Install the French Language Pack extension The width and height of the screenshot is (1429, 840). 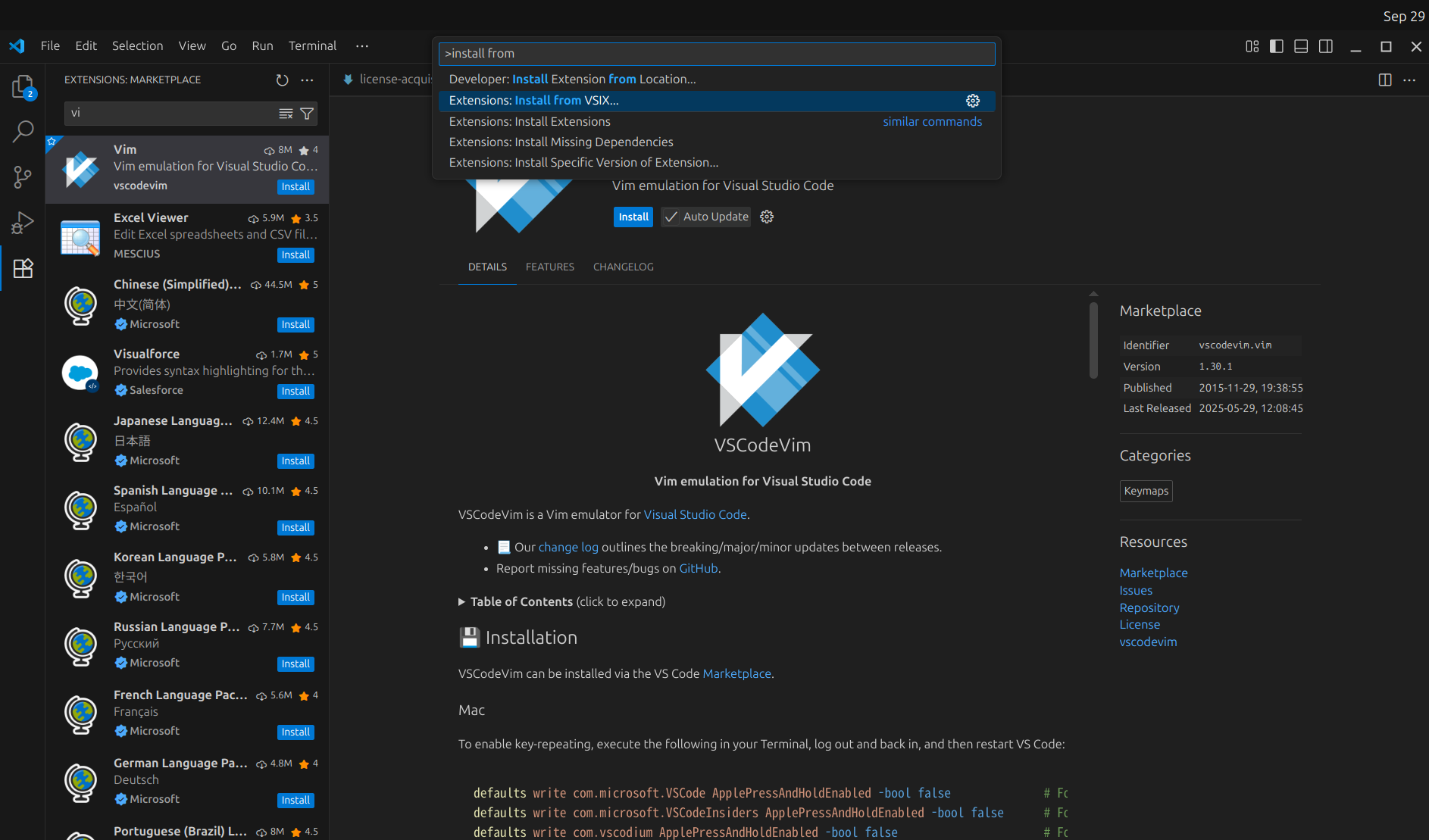point(295,732)
